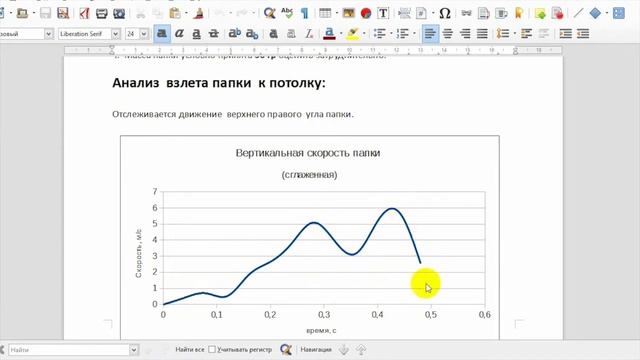
Task: Click the Print icon
Action: pos(101,13)
